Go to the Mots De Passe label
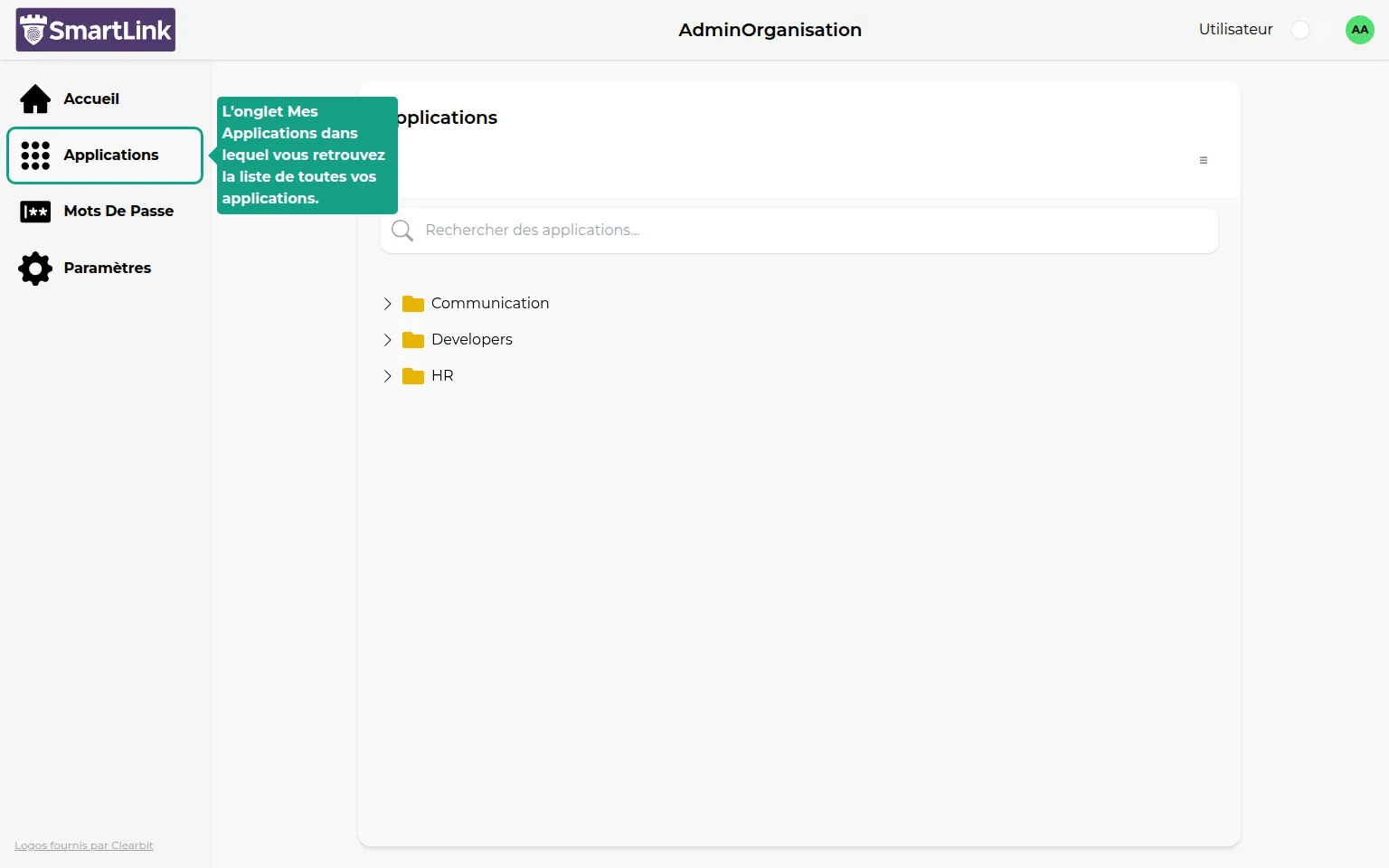The image size is (1389, 868). coord(118,212)
